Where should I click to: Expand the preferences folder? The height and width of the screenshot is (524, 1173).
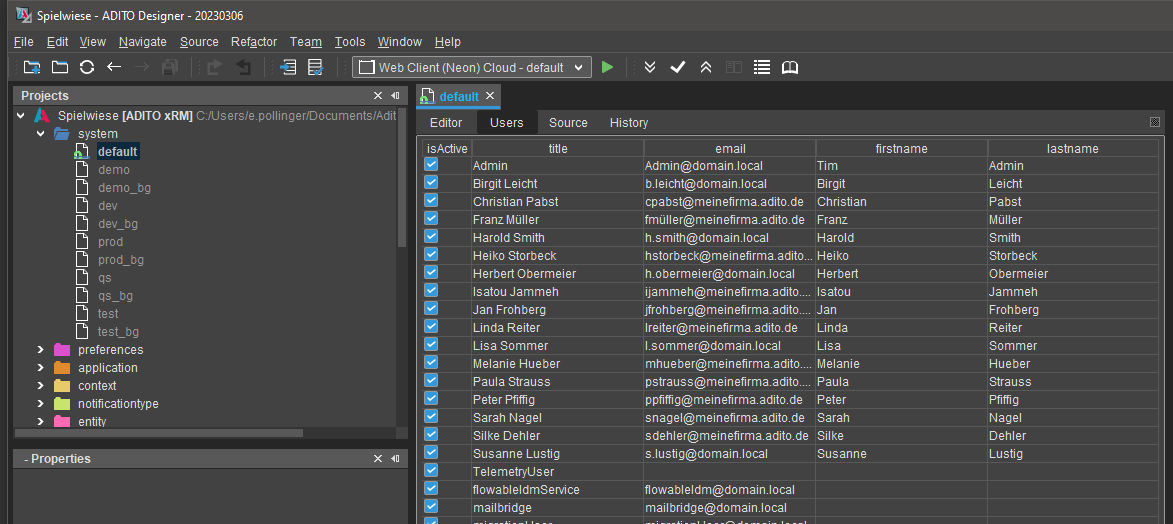41,350
